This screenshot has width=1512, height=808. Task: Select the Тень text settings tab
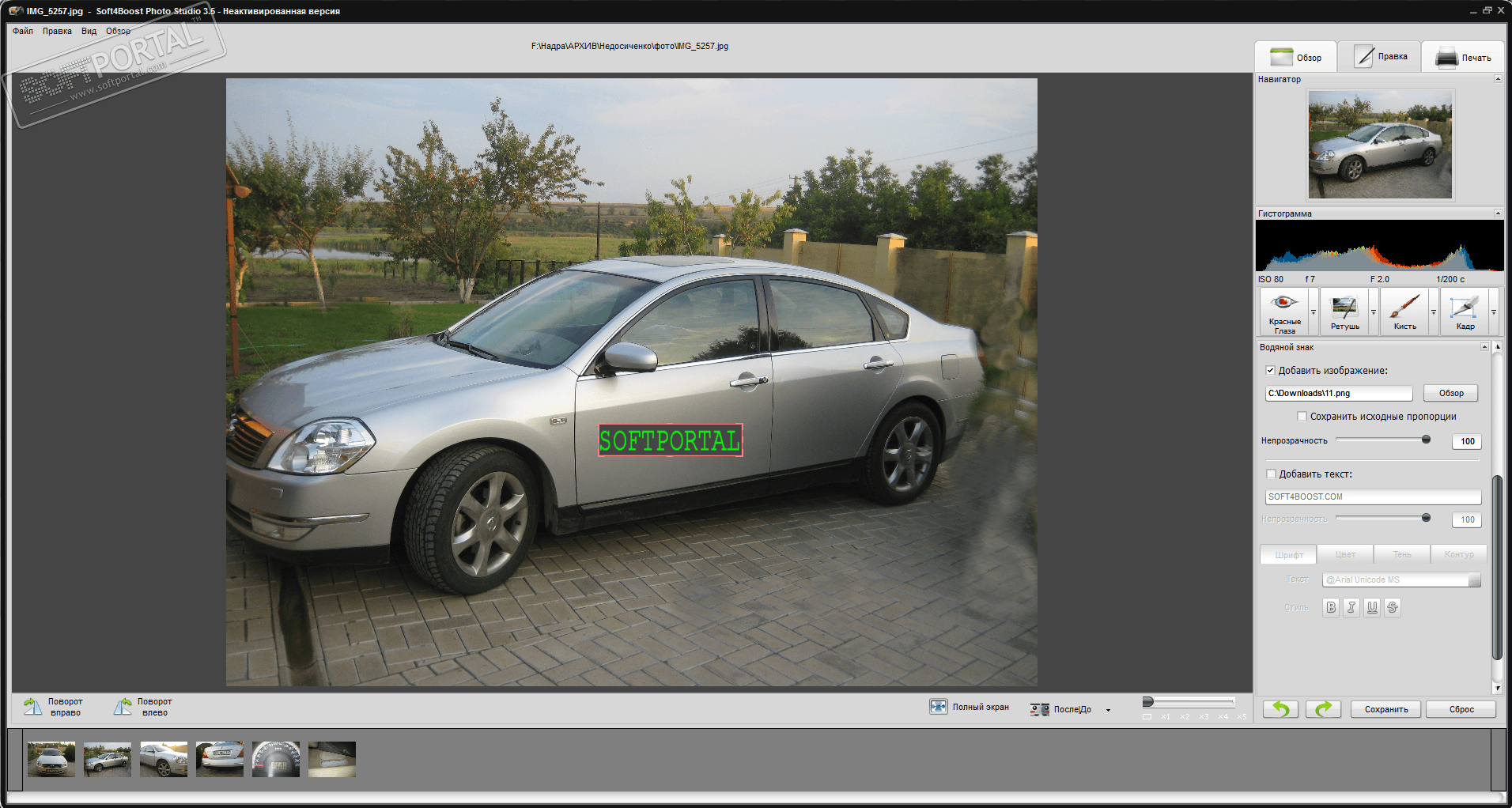tap(1402, 554)
